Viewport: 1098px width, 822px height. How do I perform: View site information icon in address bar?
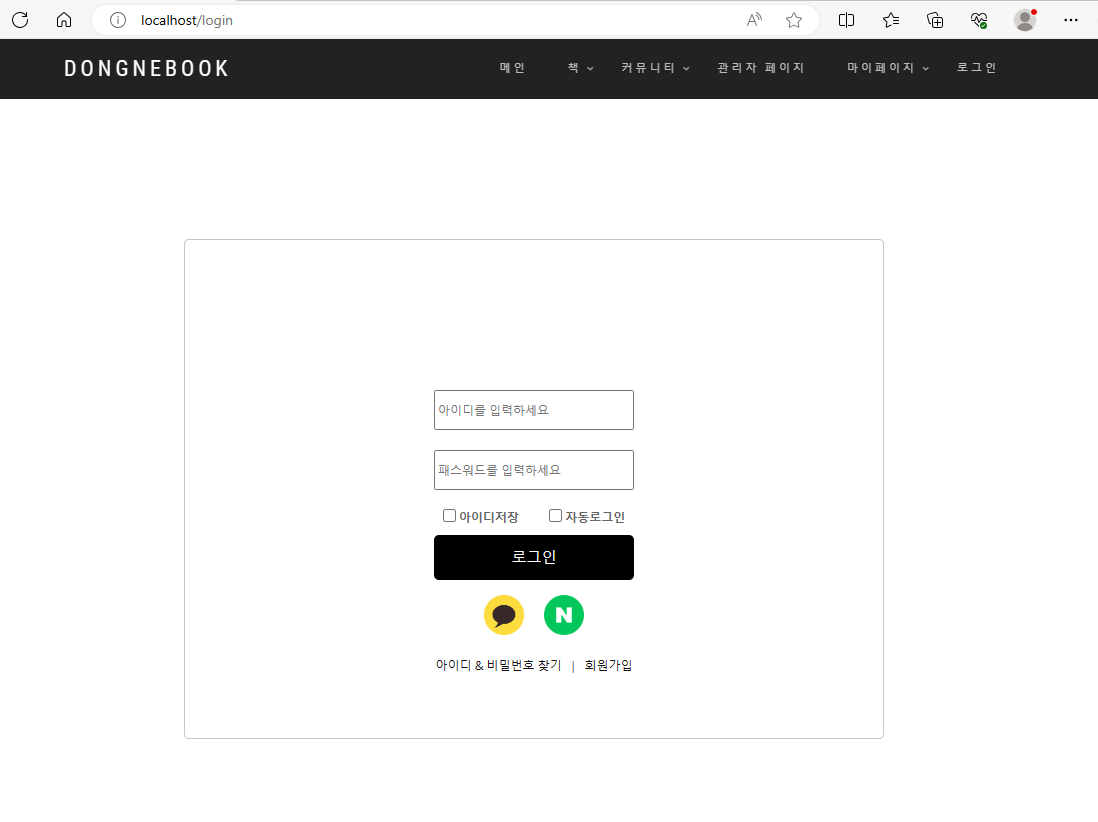(x=118, y=20)
